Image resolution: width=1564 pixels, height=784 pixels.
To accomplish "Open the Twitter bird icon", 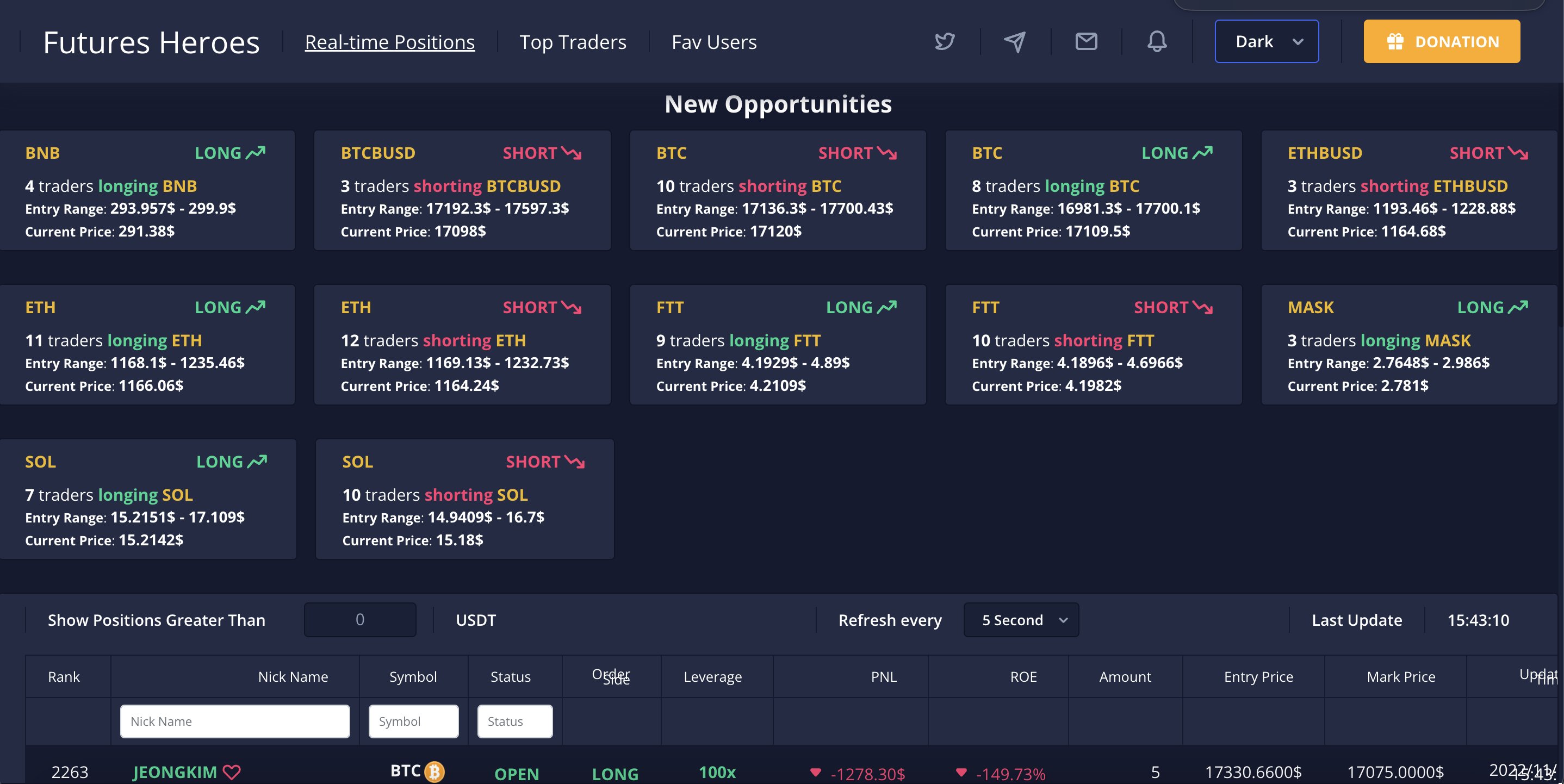I will click(x=944, y=41).
